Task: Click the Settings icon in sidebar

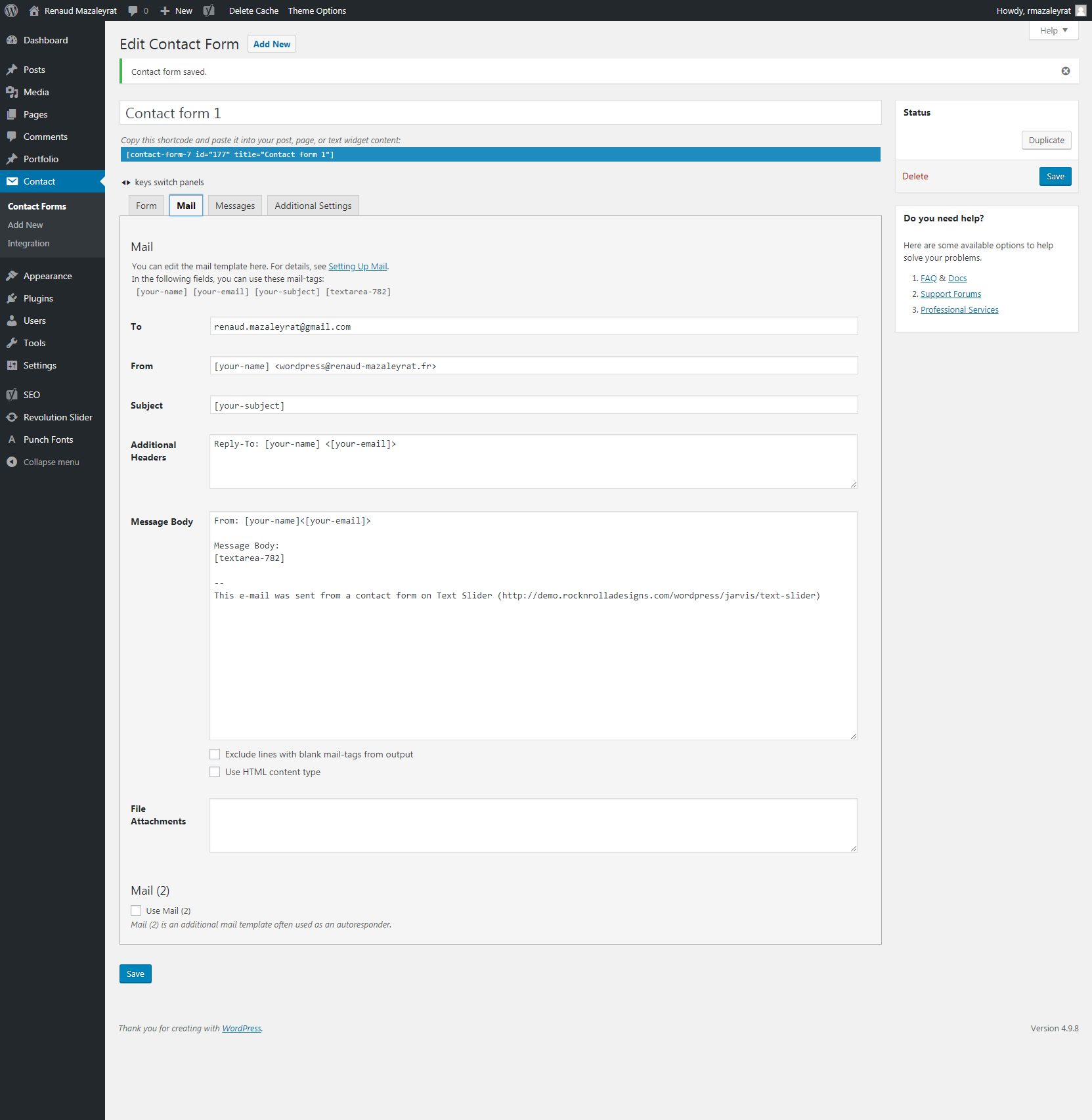Action: 12,365
